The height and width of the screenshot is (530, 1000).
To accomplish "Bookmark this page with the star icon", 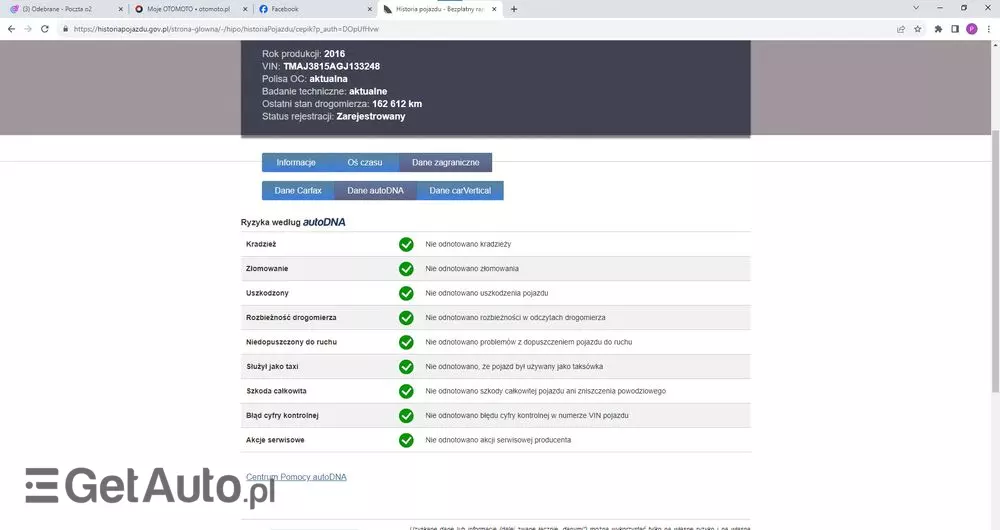I will tap(917, 29).
